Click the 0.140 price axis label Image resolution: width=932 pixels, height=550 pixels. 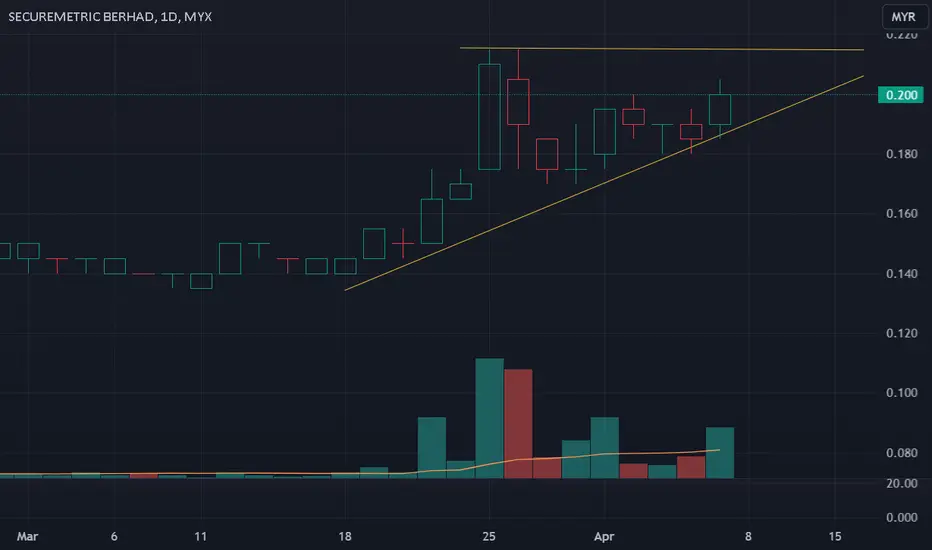pyautogui.click(x=902, y=274)
